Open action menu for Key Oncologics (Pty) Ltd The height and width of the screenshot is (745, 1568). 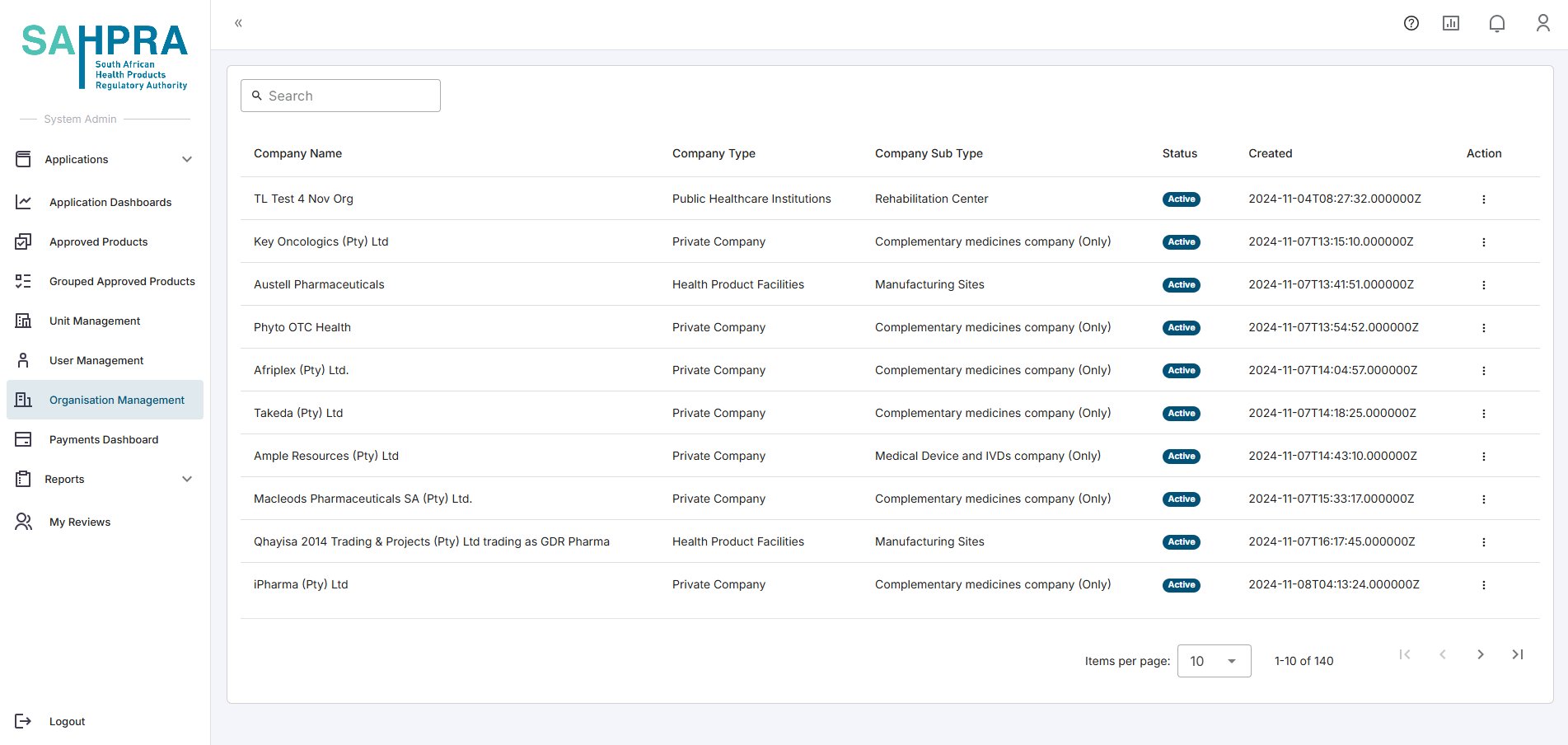1484,242
